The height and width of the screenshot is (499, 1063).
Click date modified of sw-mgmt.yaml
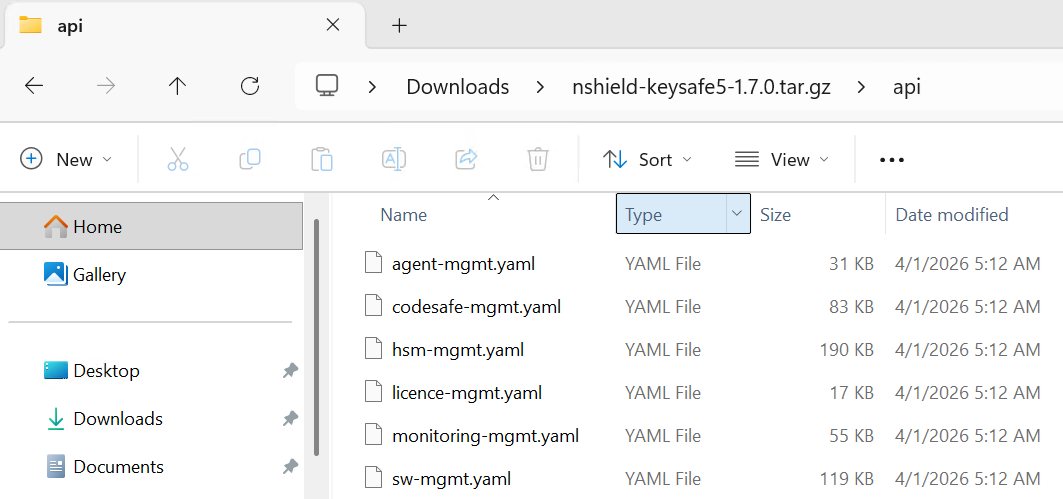point(967,479)
